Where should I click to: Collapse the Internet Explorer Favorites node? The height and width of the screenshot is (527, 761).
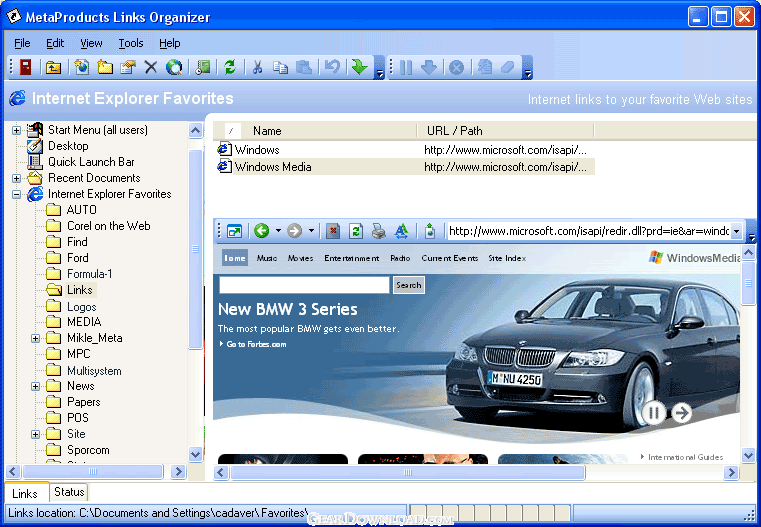point(17,194)
